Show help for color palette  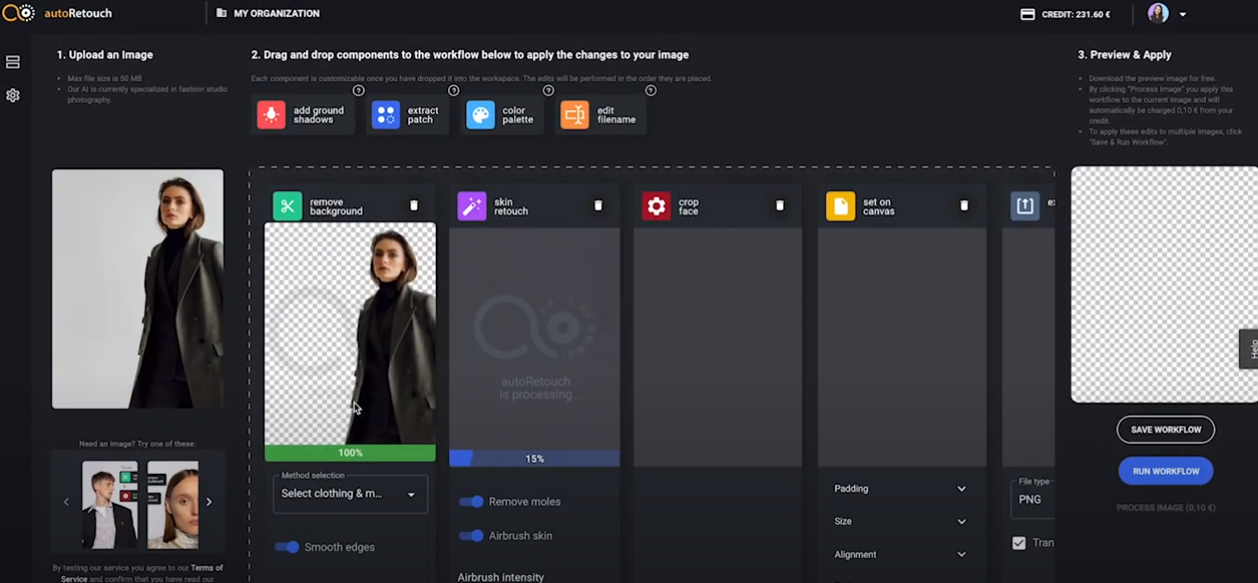point(548,91)
